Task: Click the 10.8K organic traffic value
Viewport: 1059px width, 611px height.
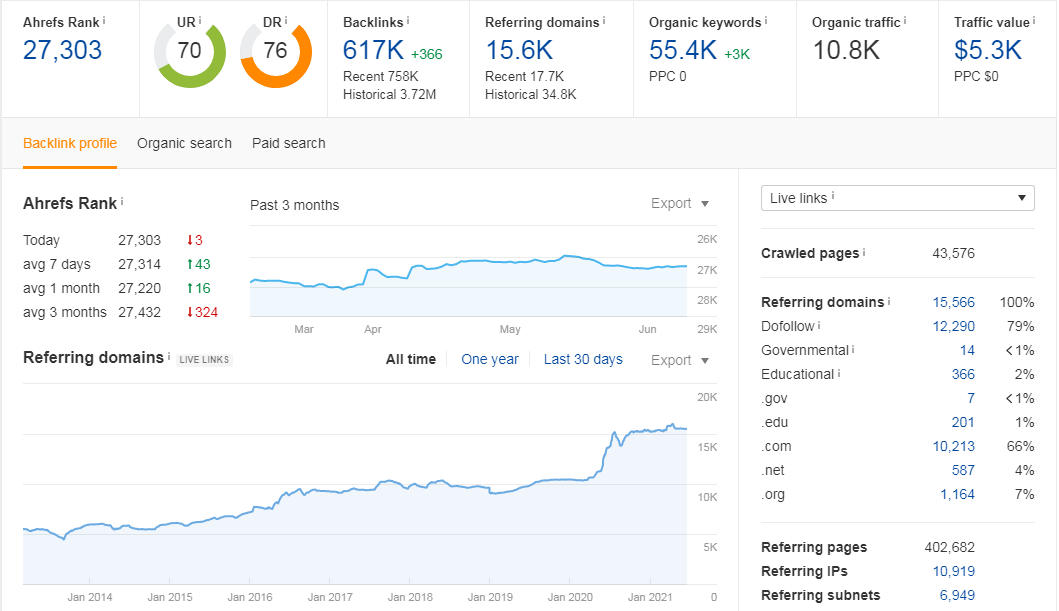Action: click(x=846, y=50)
